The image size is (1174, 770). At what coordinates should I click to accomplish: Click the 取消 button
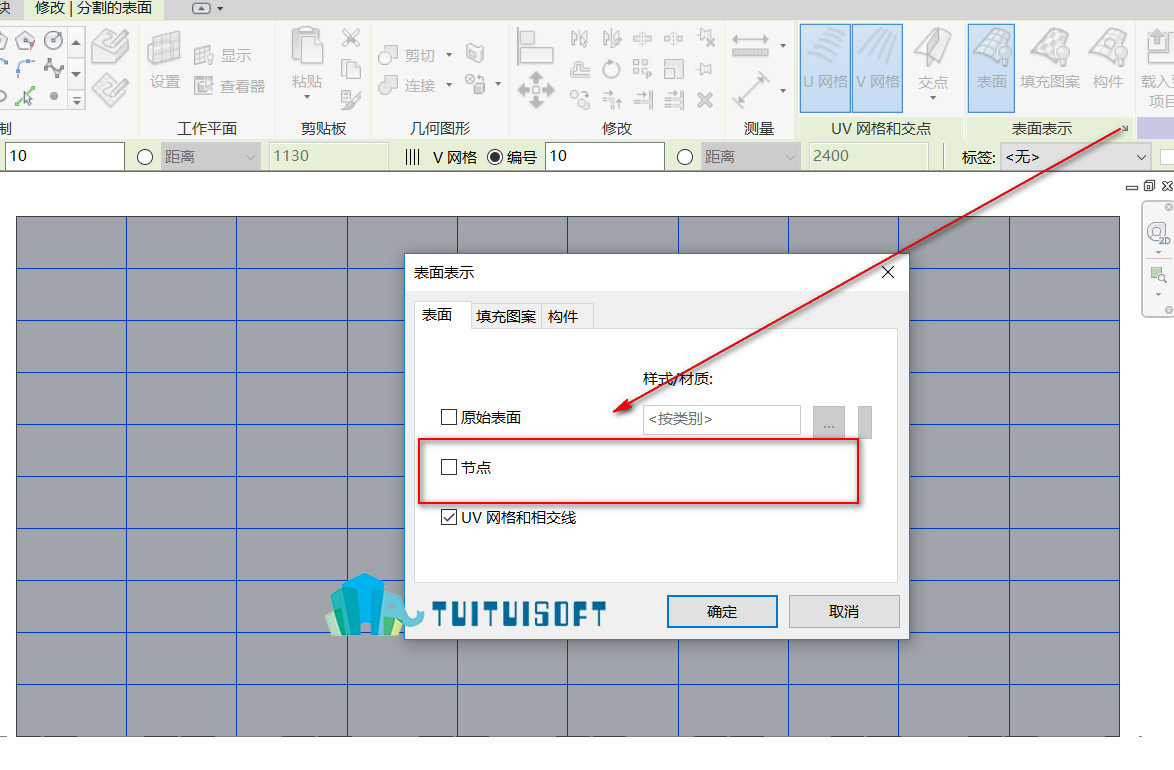pos(844,612)
